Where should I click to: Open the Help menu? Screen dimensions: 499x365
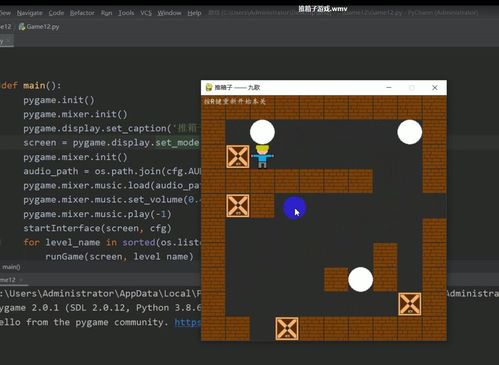pos(194,13)
